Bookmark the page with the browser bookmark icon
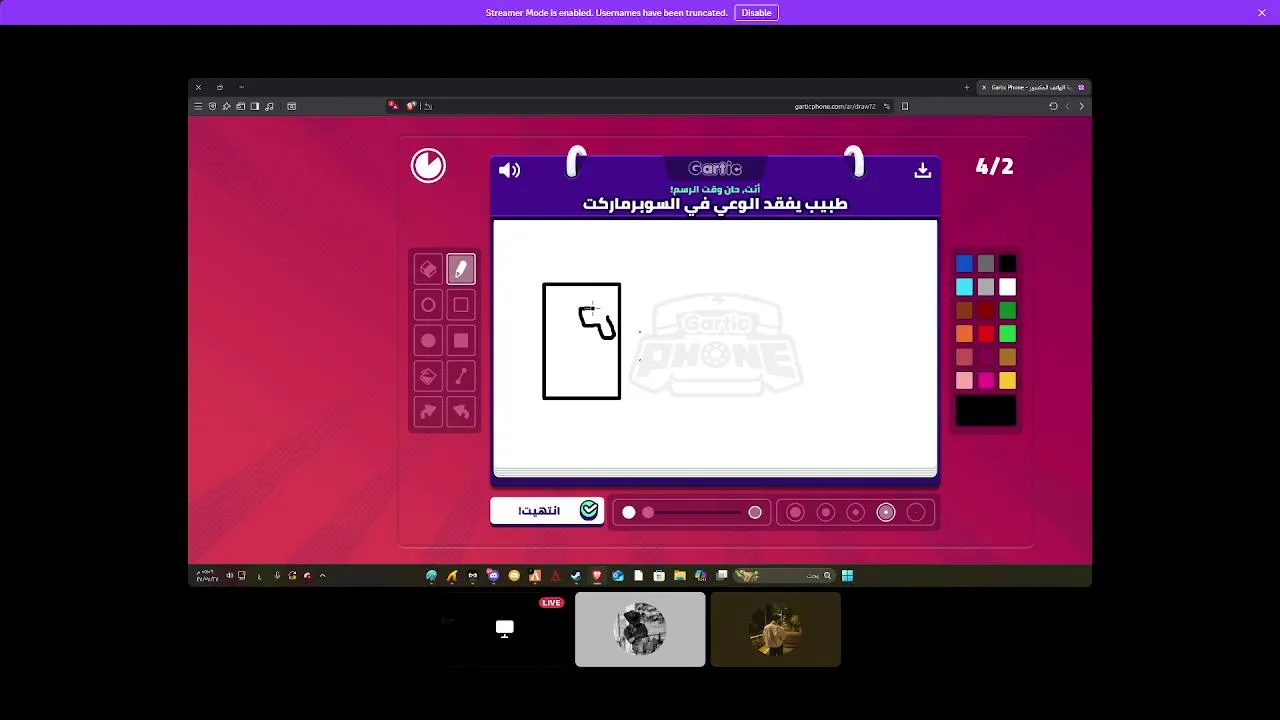 point(905,106)
